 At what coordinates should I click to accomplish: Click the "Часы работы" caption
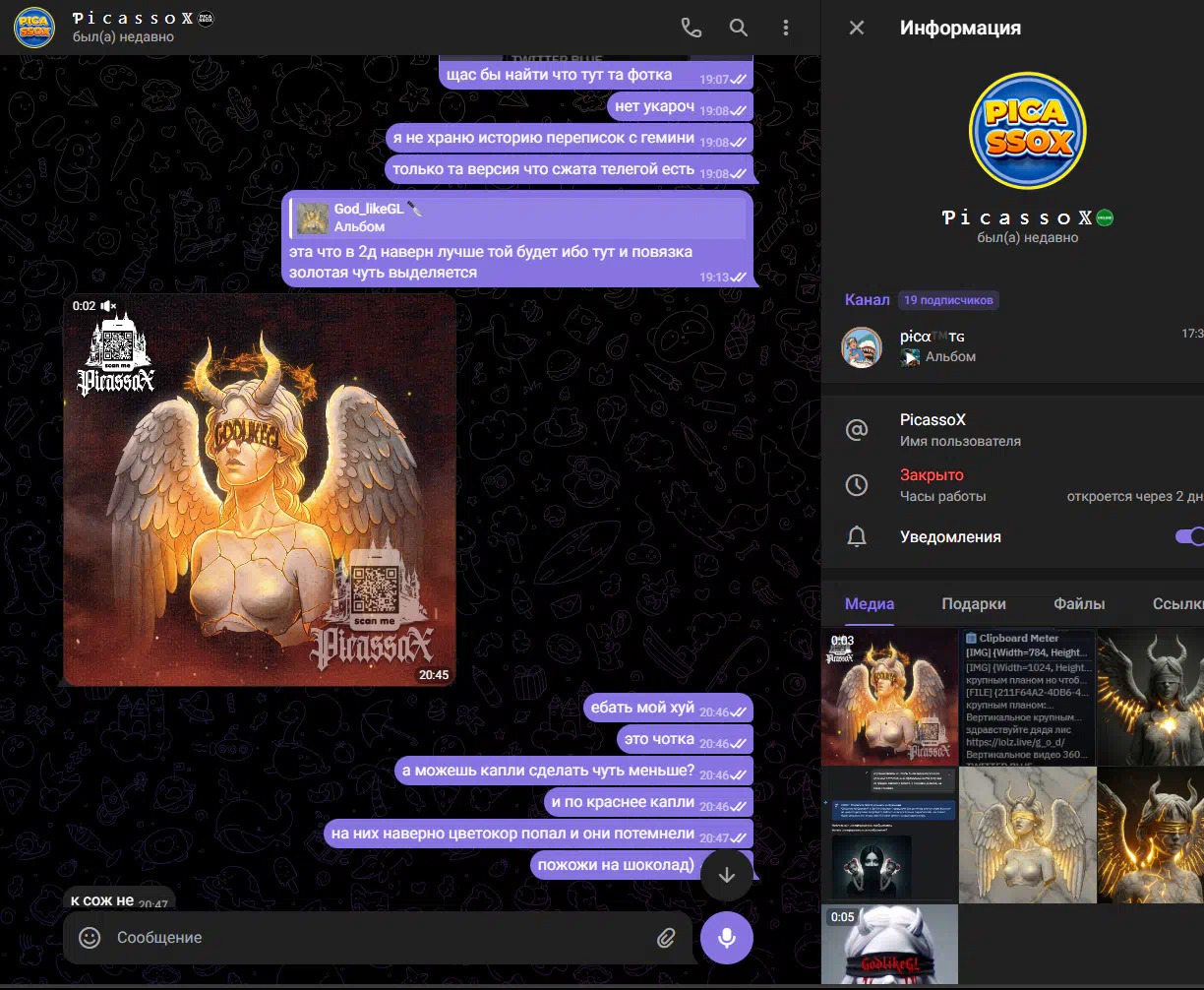[942, 496]
